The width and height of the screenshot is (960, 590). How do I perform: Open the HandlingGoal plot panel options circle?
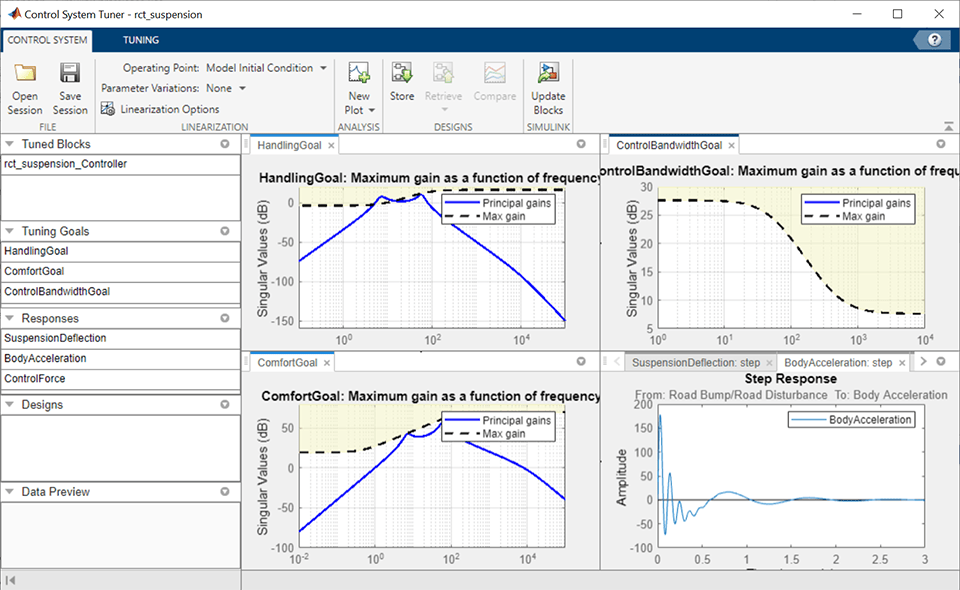pos(581,144)
